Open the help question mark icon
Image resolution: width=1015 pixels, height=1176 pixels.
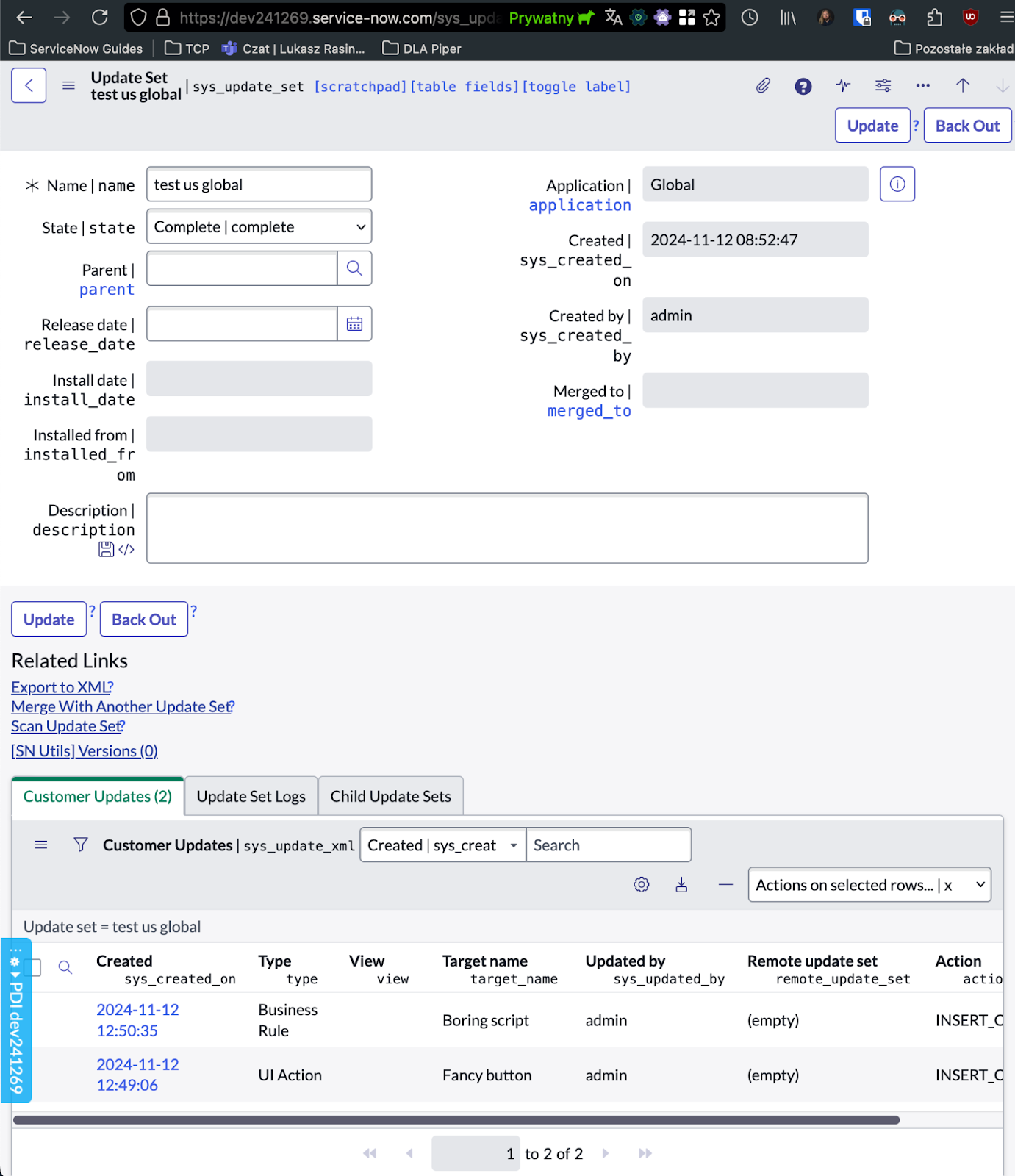803,87
